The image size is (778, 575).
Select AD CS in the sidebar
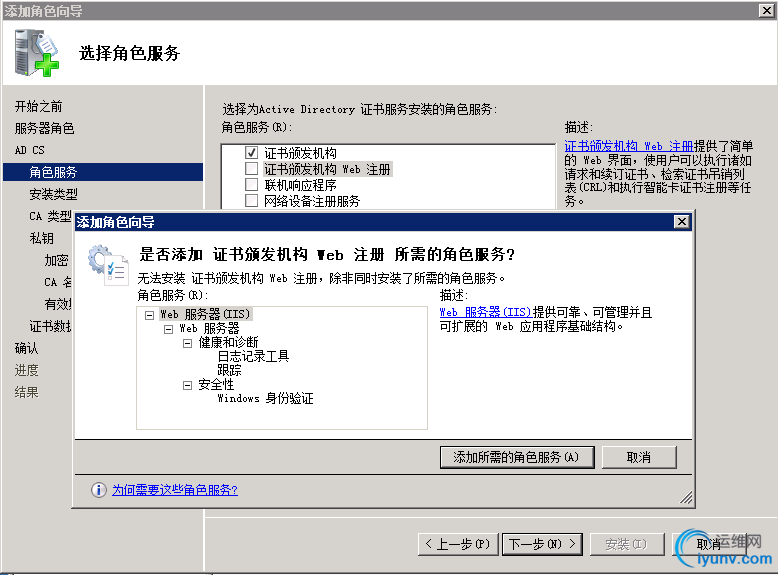click(x=30, y=150)
